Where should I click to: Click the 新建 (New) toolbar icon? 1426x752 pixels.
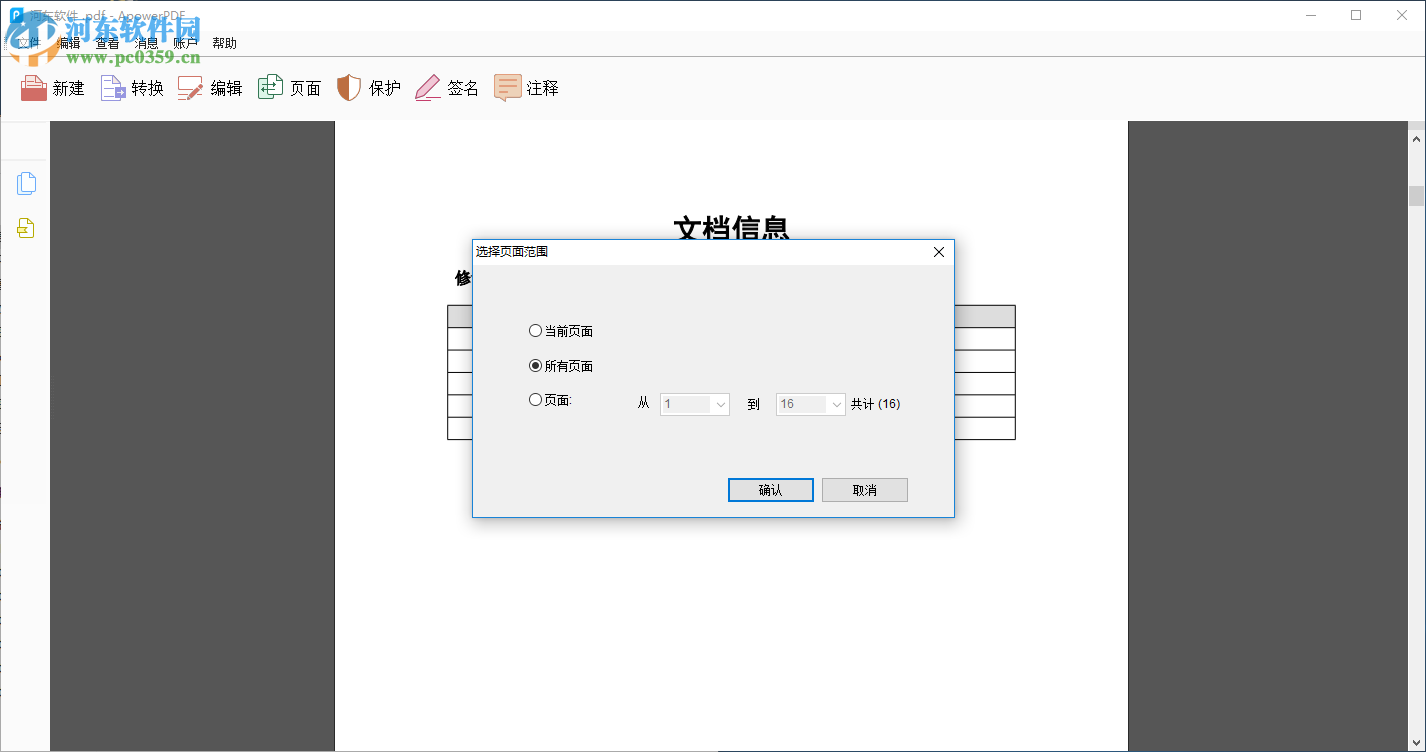coord(52,88)
